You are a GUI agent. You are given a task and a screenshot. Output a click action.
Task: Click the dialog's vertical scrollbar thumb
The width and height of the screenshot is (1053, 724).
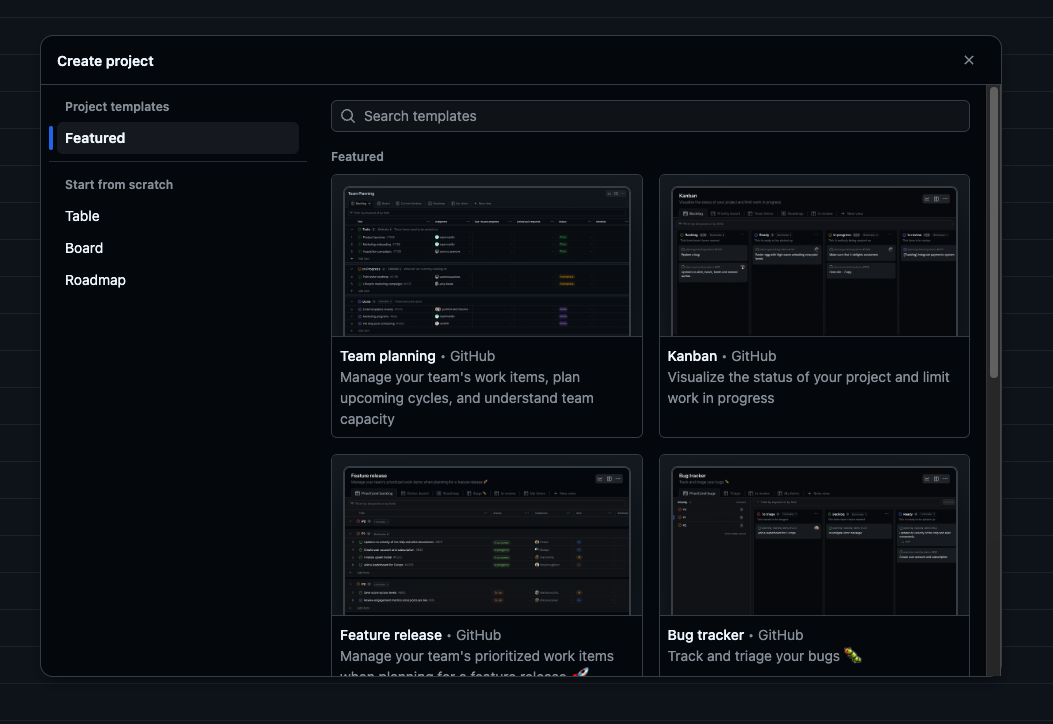[993, 232]
